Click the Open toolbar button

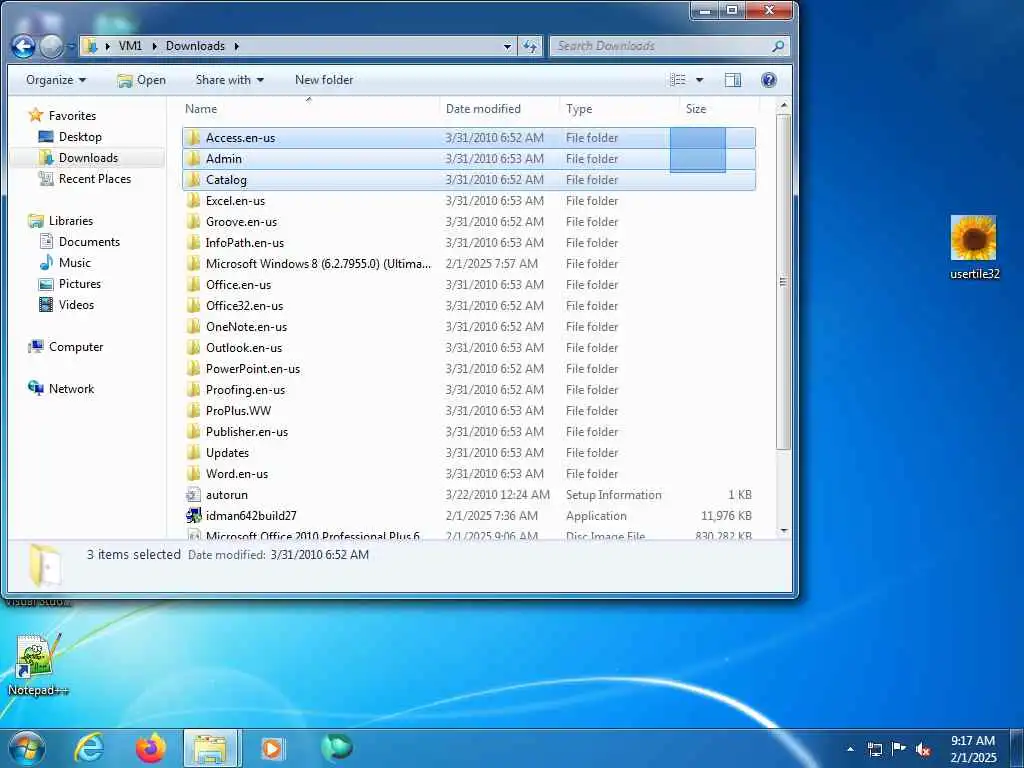click(x=141, y=80)
